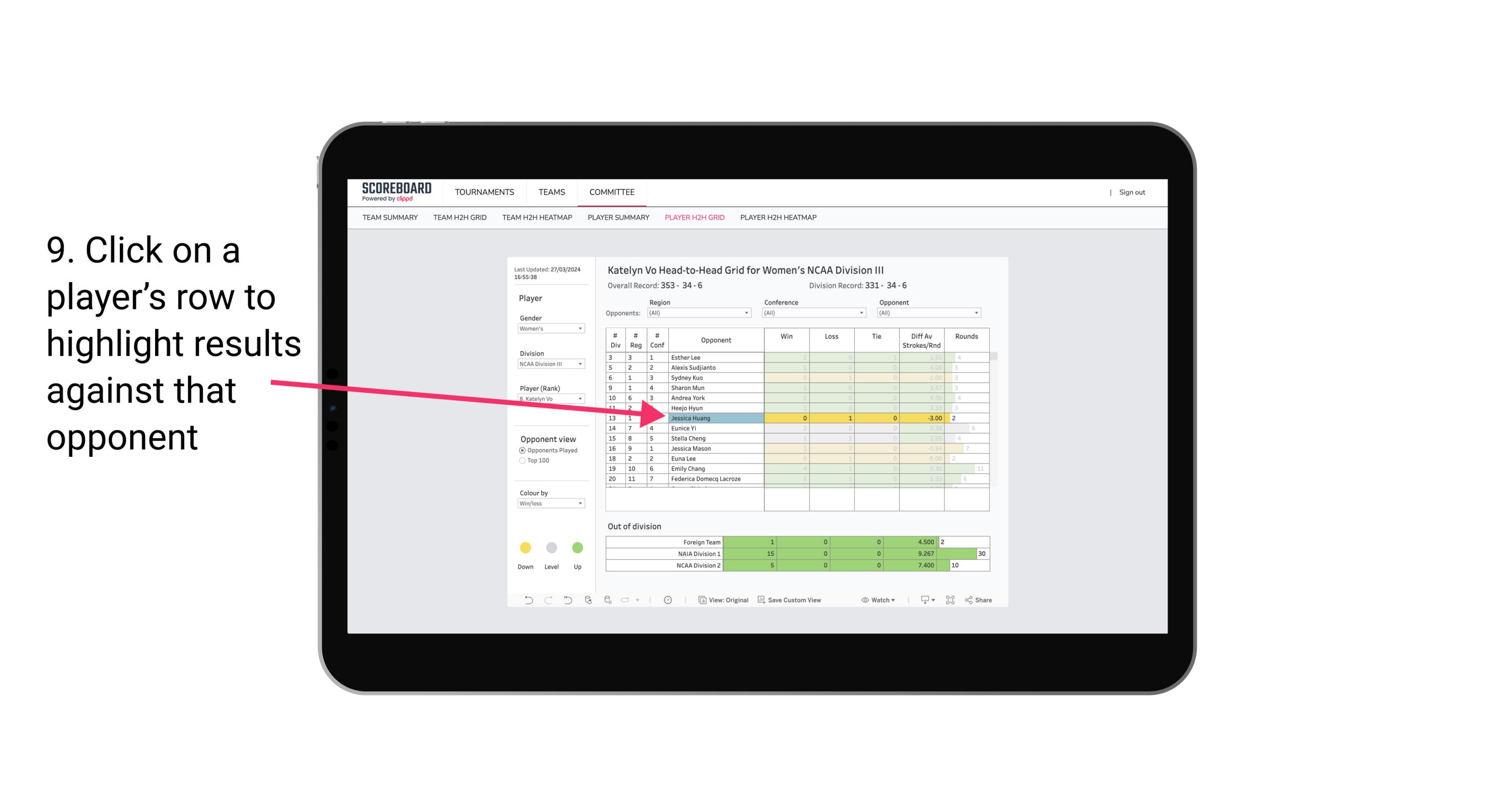
Task: Click the undo icon in toolbar
Action: point(524,600)
